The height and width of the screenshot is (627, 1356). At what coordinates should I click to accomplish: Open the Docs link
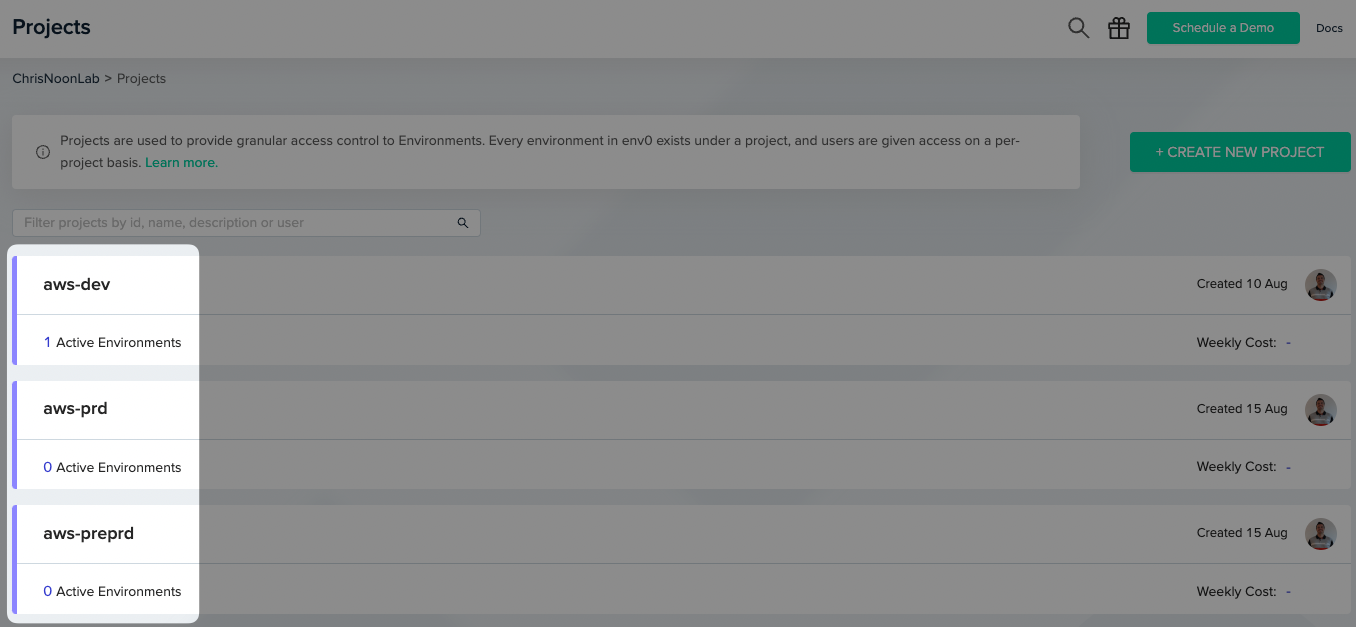[x=1329, y=28]
